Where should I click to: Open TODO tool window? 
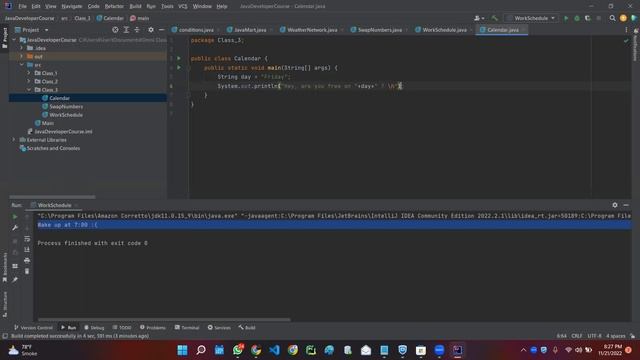click(x=122, y=327)
